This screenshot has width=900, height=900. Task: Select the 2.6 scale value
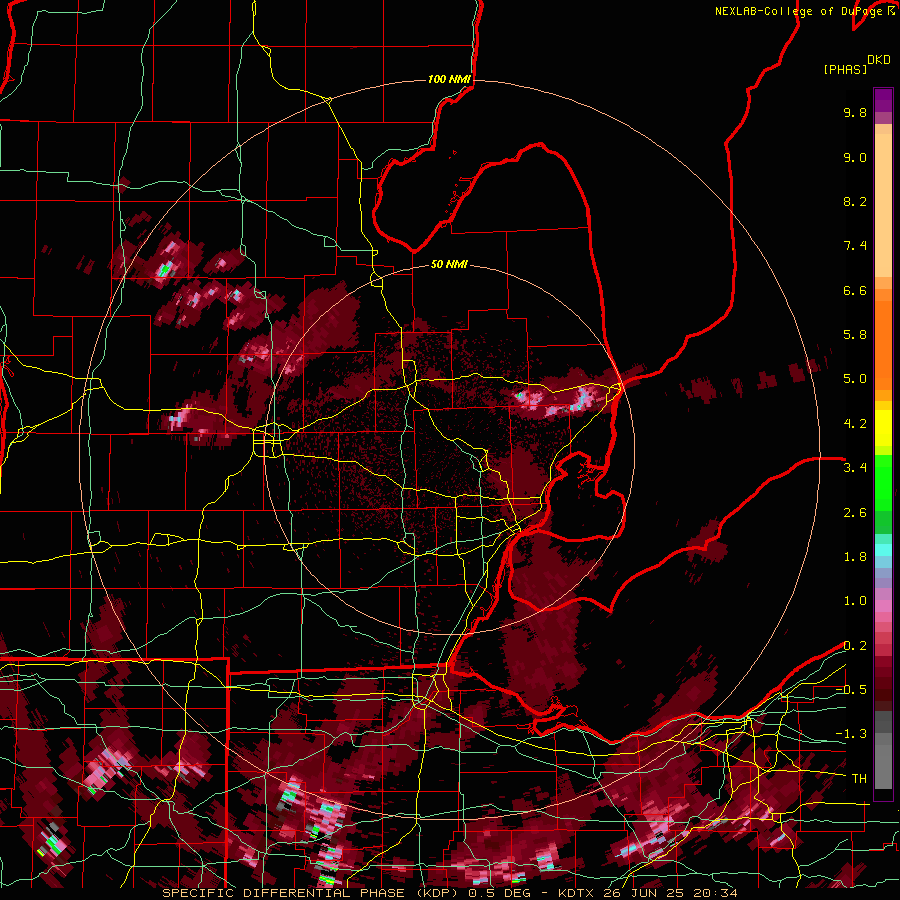(855, 513)
